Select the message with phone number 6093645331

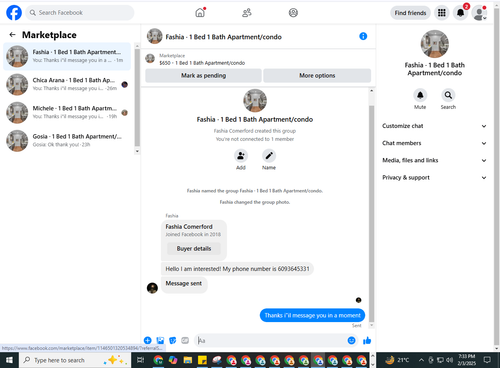click(237, 269)
